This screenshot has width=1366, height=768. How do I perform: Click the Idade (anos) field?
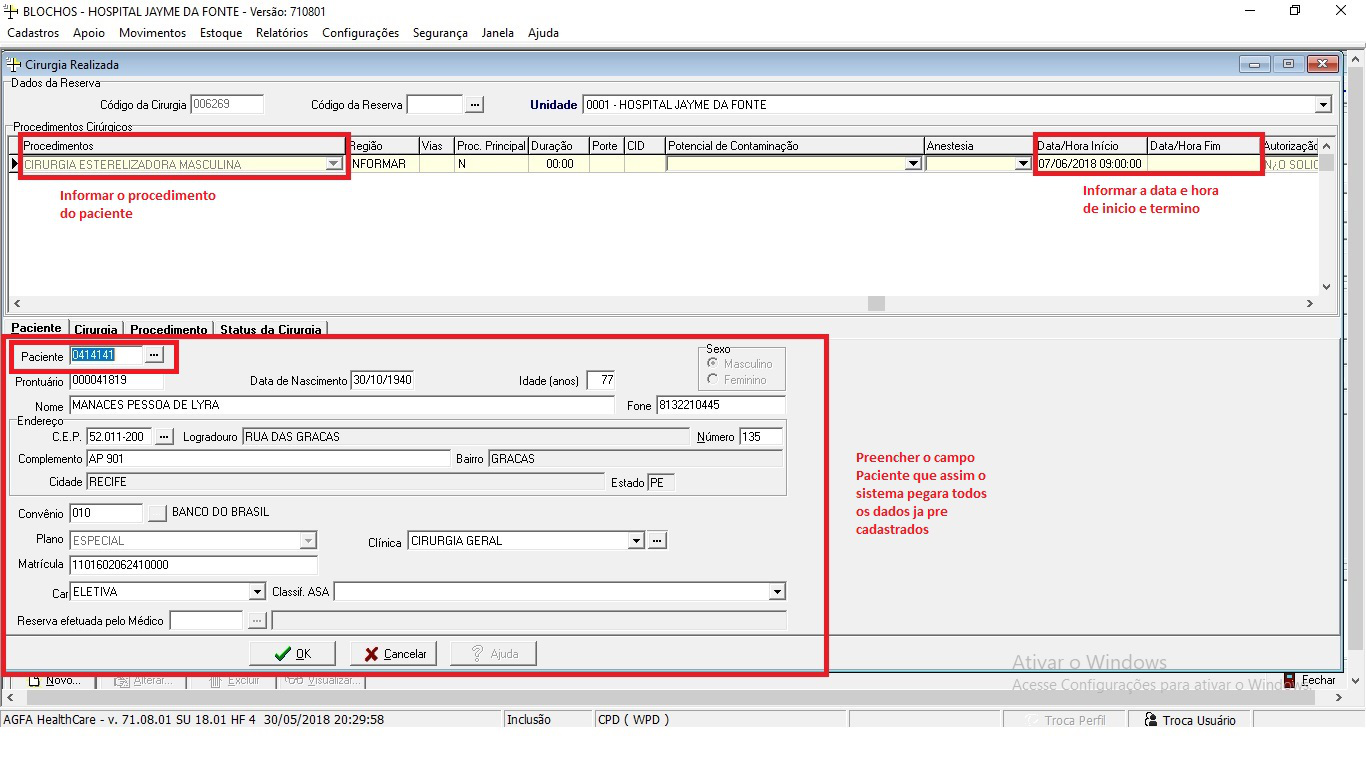pyautogui.click(x=601, y=381)
